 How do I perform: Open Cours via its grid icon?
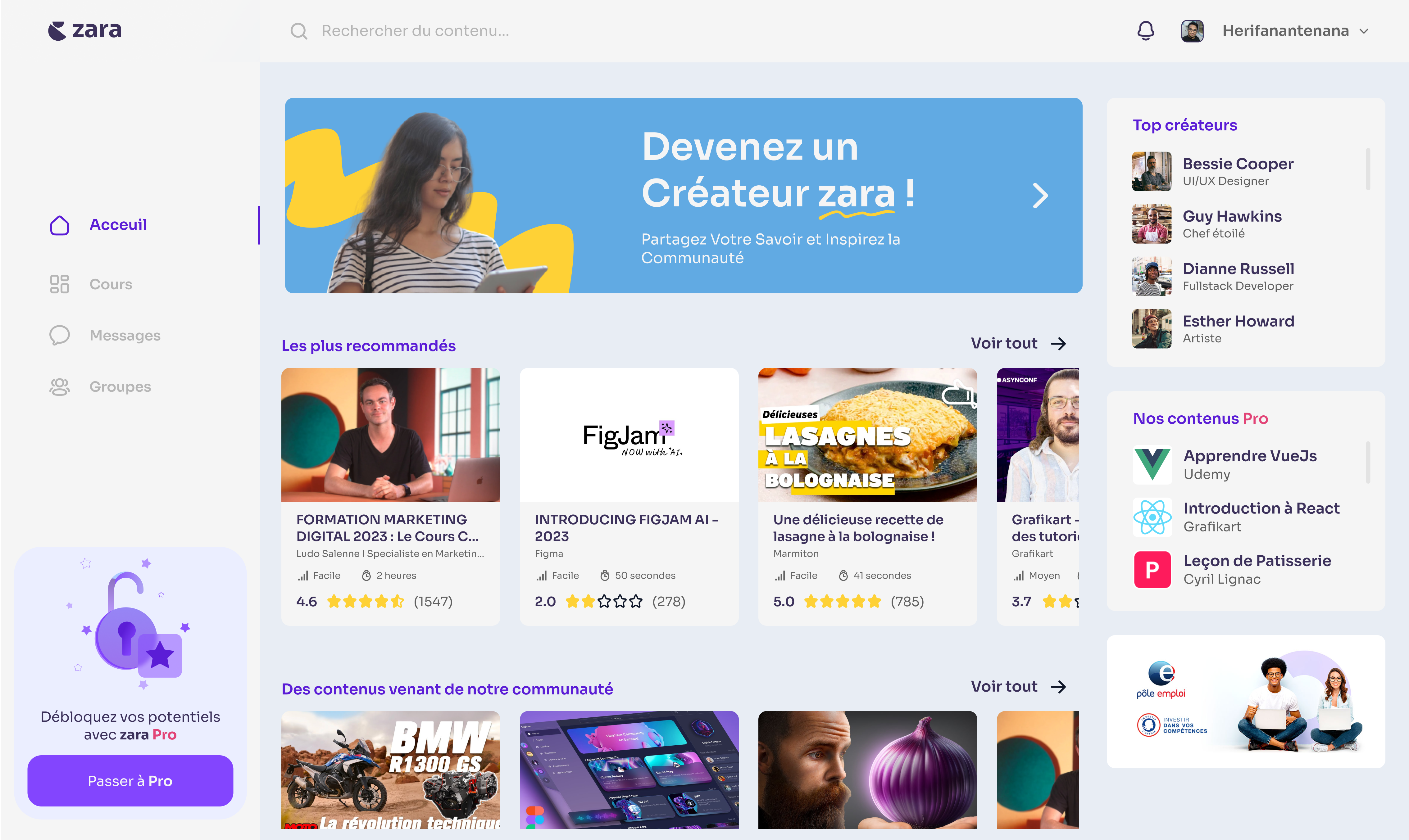tap(59, 284)
